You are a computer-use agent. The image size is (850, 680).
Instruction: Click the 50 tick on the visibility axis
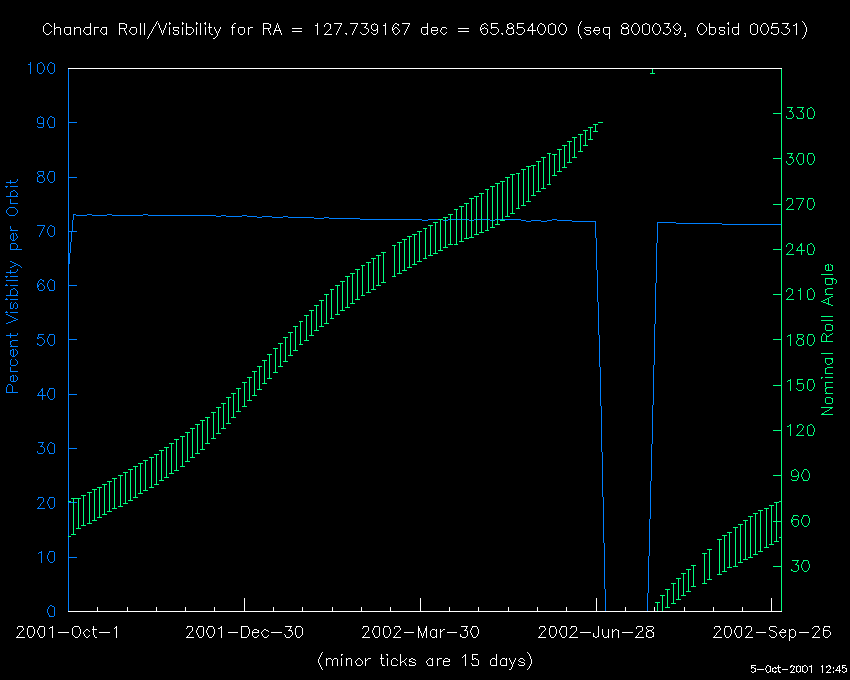coord(48,340)
